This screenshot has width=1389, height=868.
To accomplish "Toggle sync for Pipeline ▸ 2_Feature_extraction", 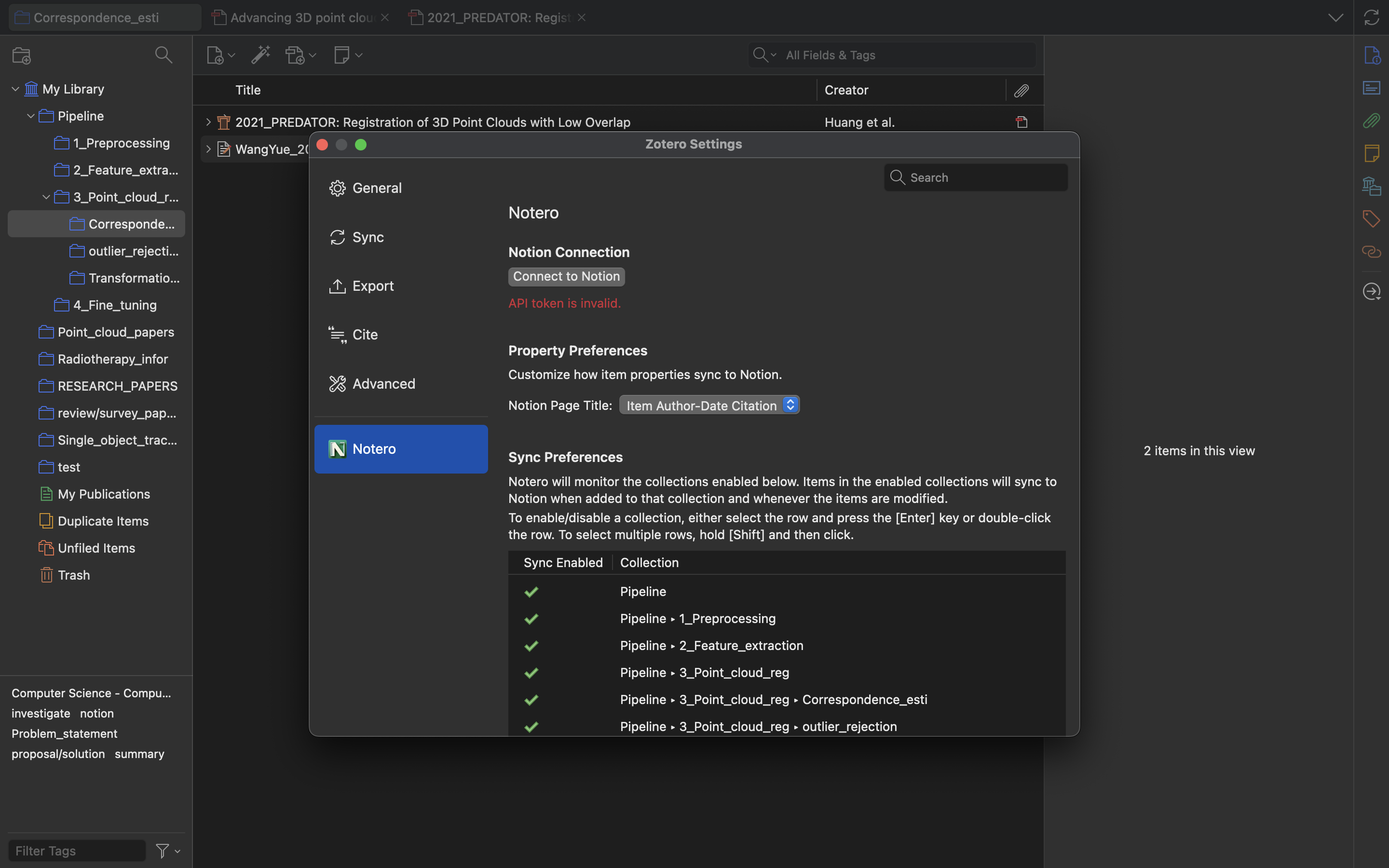I will coord(531,646).
